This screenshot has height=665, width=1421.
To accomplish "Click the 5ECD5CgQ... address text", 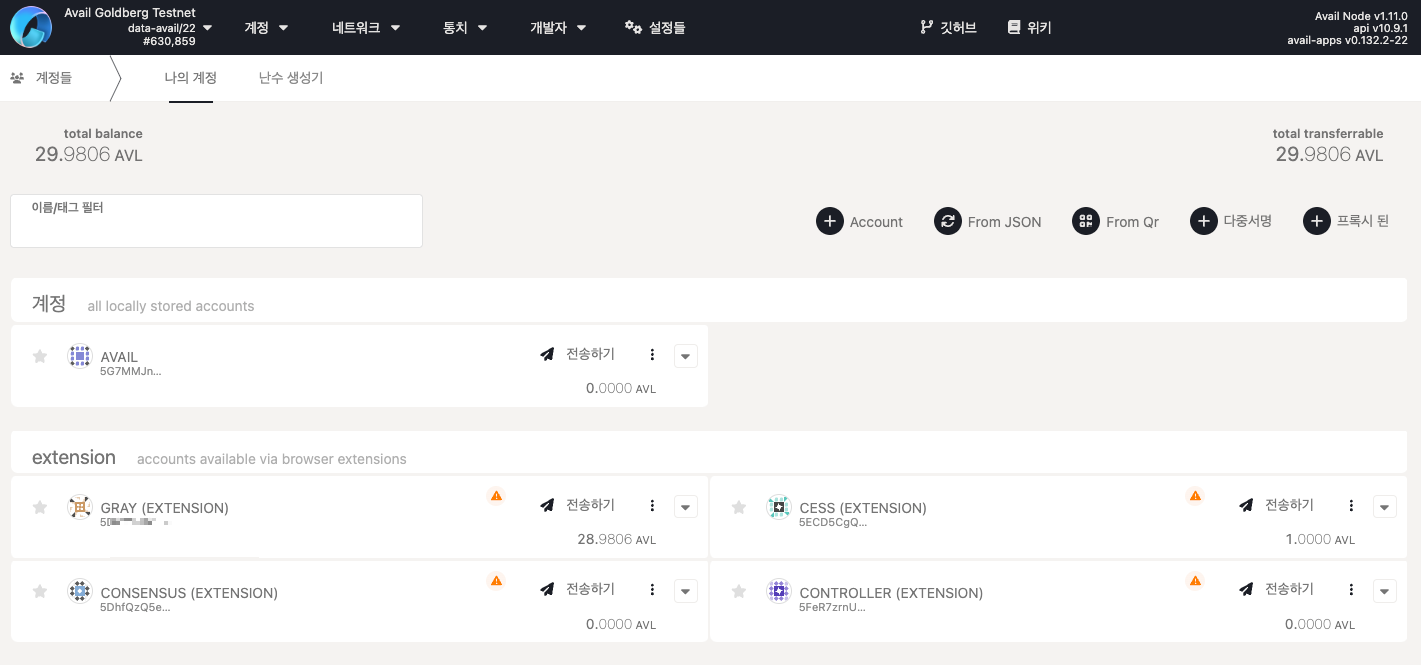I will [833, 522].
